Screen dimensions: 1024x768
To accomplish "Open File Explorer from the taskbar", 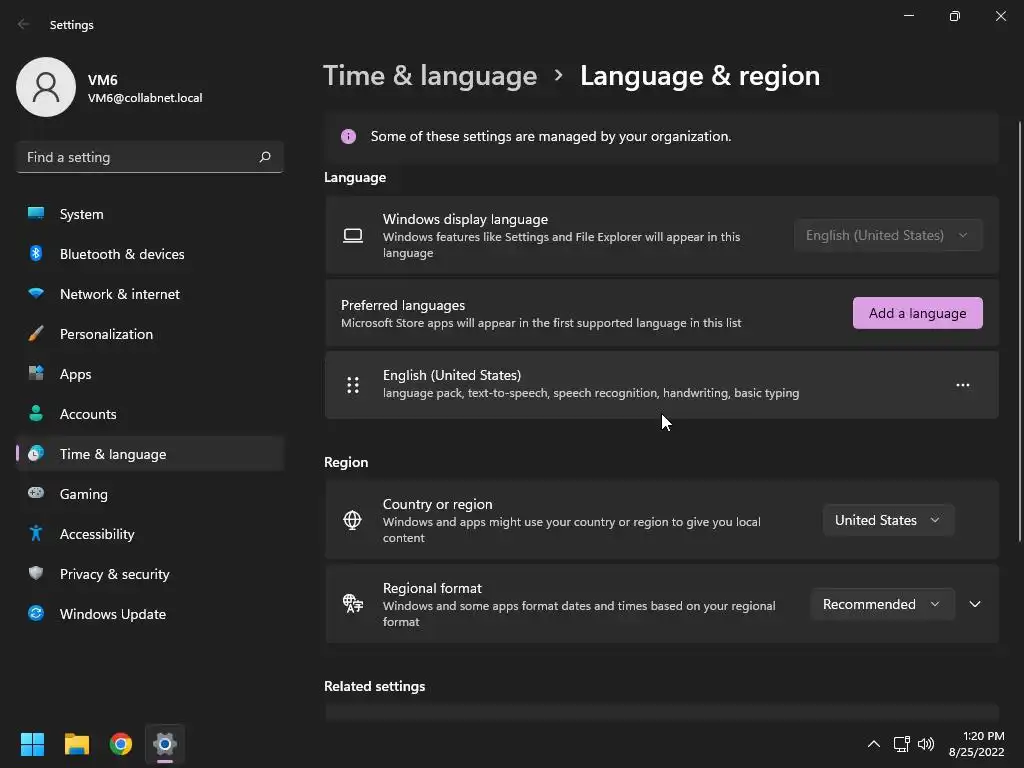I will [x=76, y=744].
